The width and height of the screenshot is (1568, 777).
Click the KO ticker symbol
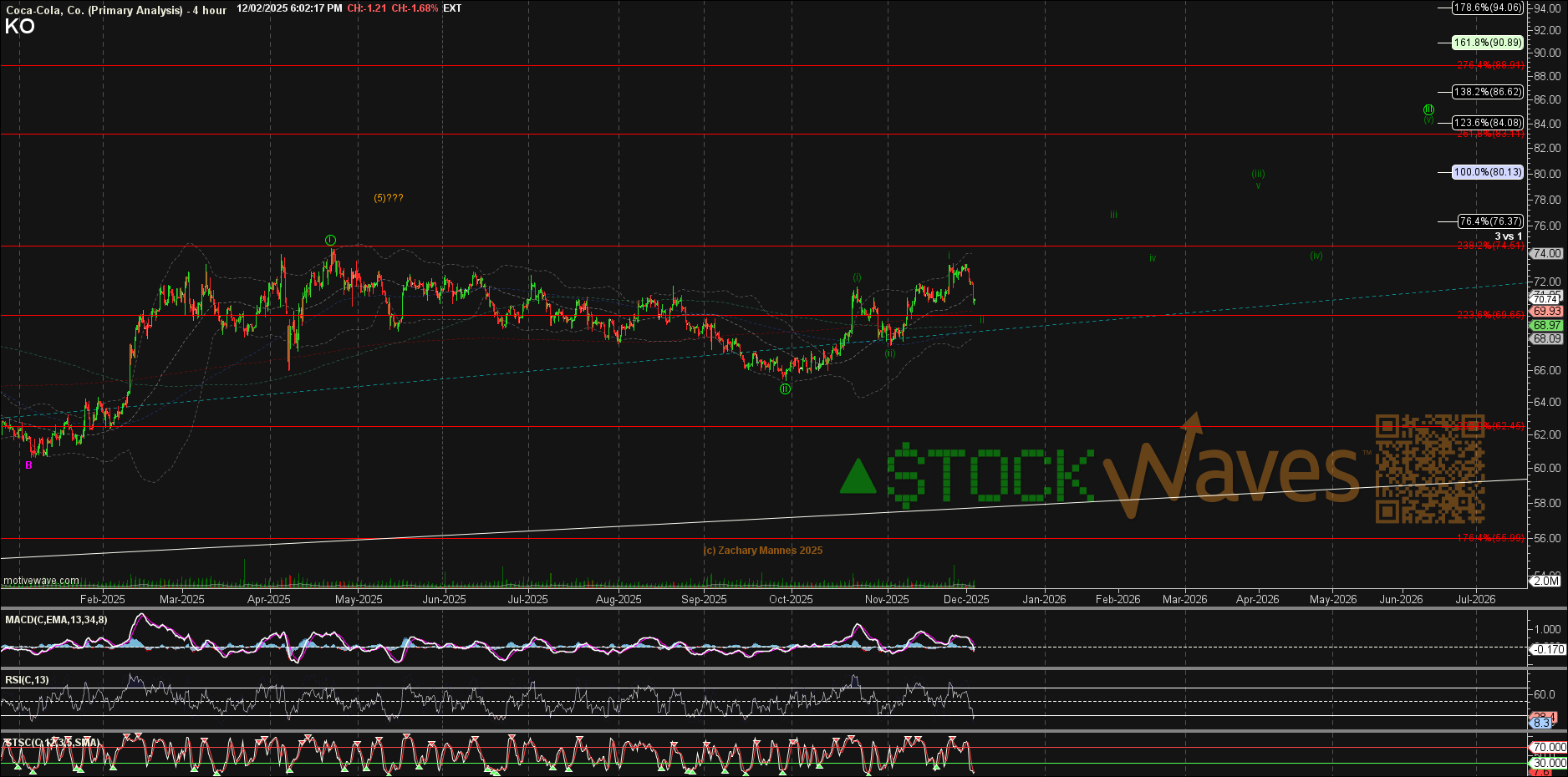coord(19,27)
